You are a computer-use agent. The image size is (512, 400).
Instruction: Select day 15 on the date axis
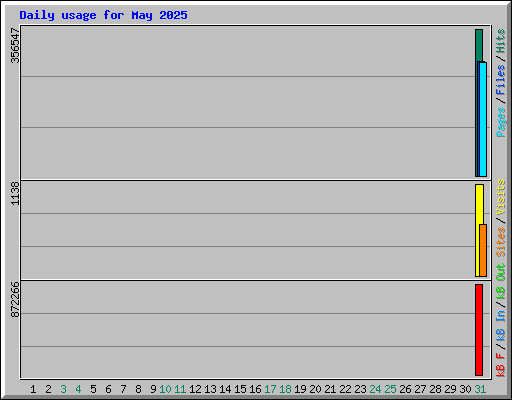240,389
